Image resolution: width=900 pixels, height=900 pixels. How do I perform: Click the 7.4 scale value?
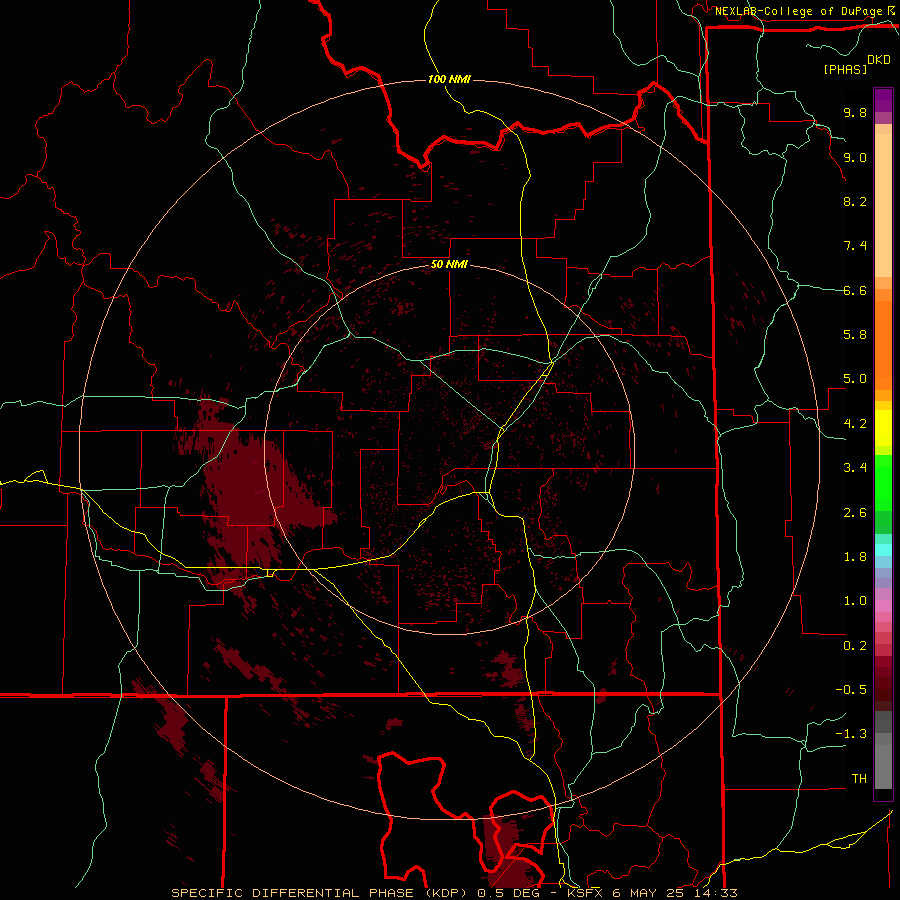[x=855, y=246]
